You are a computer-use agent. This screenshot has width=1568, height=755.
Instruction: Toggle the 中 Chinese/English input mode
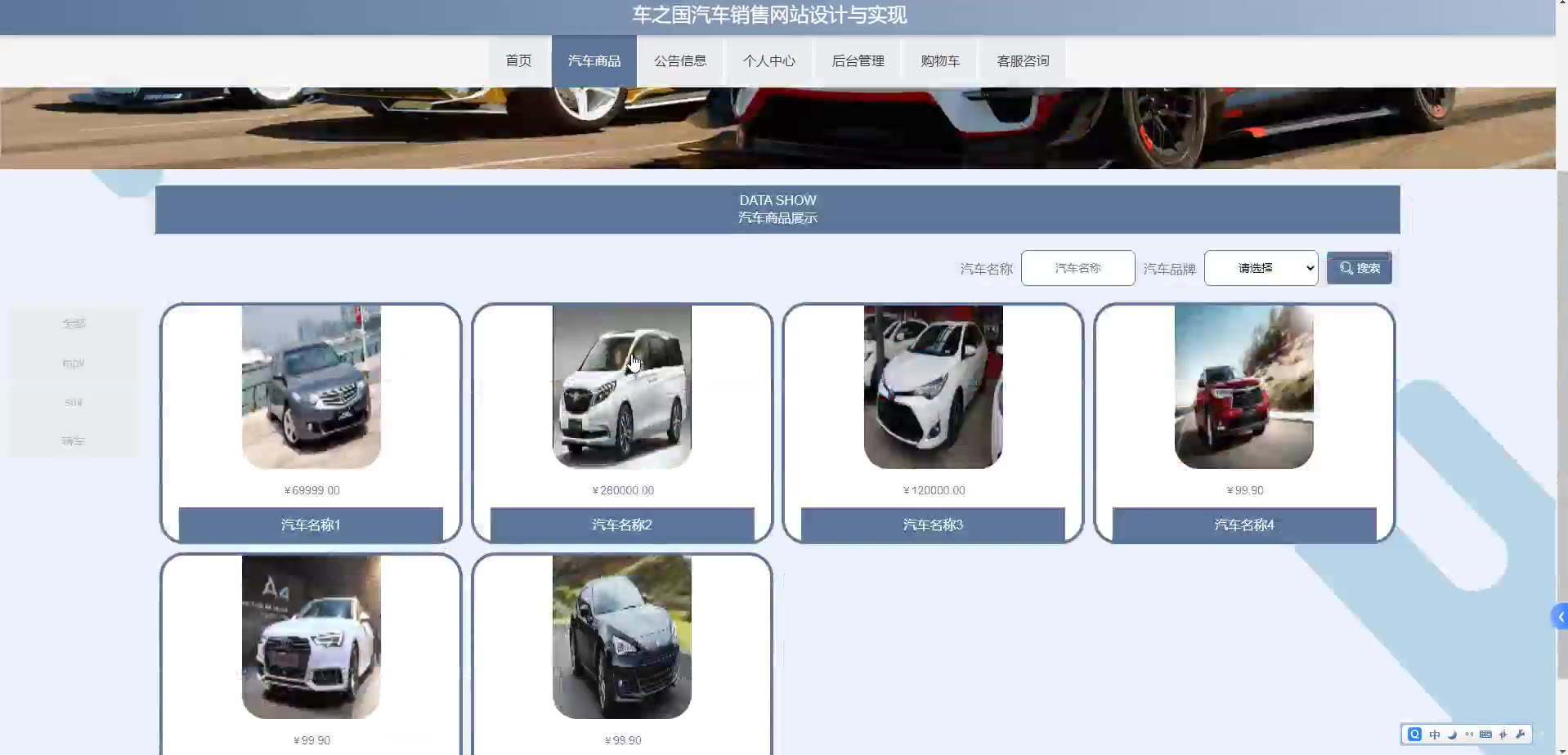tap(1435, 735)
